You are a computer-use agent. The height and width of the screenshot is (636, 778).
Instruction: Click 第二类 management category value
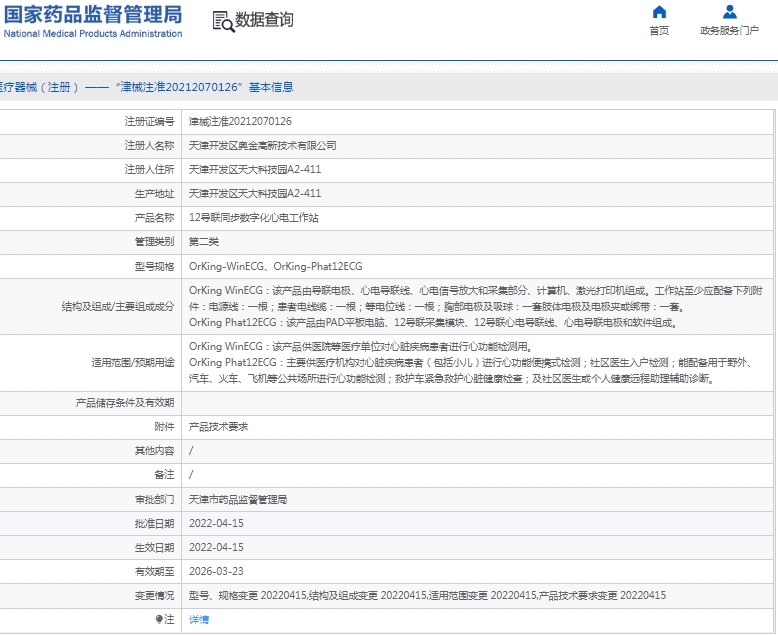[x=204, y=242]
